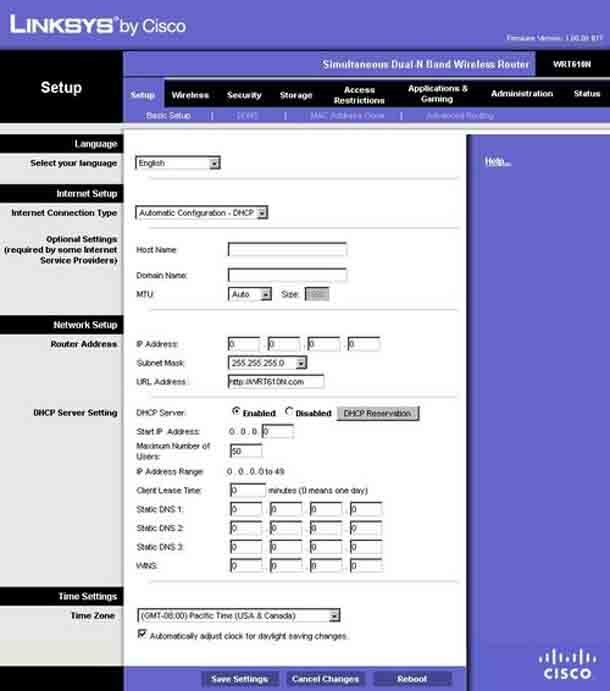610x691 pixels.
Task: Click the Client Lease Time minutes field
Action: 248,490
